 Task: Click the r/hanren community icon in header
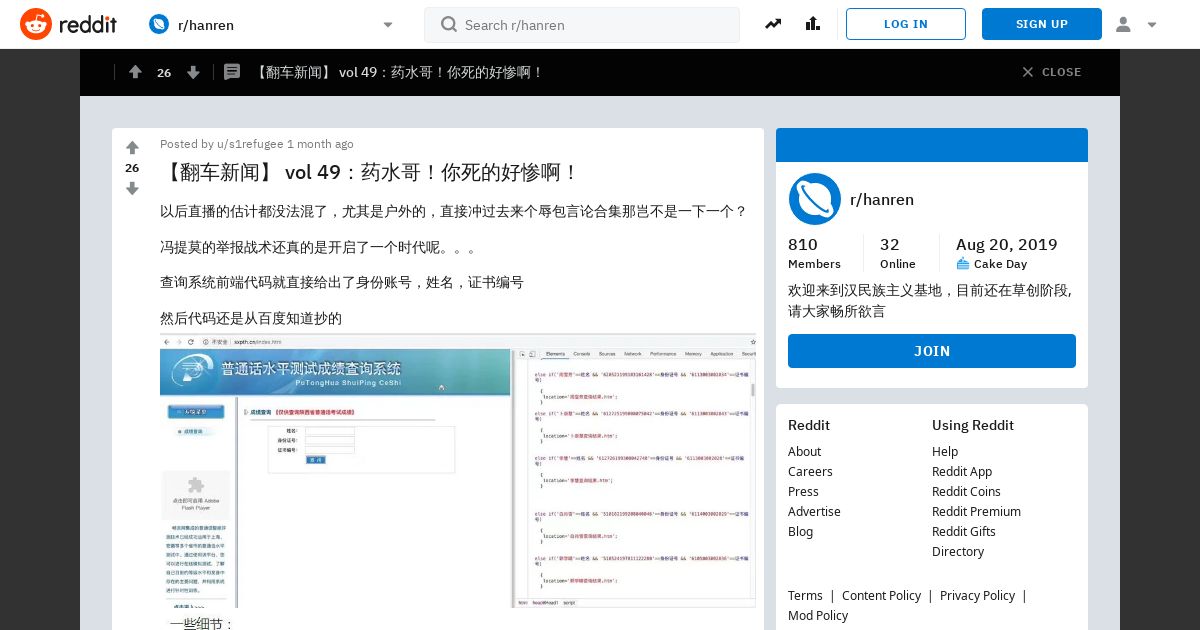click(x=159, y=24)
